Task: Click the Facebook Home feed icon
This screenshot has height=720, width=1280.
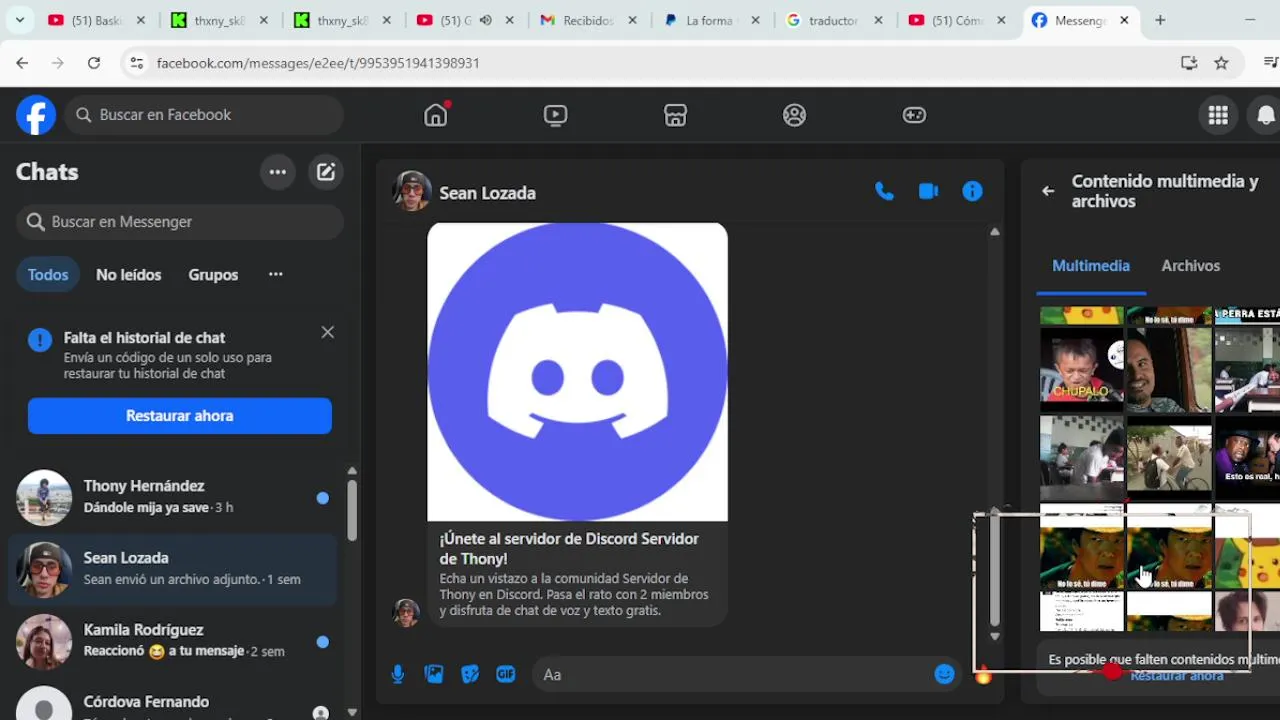Action: click(x=436, y=115)
